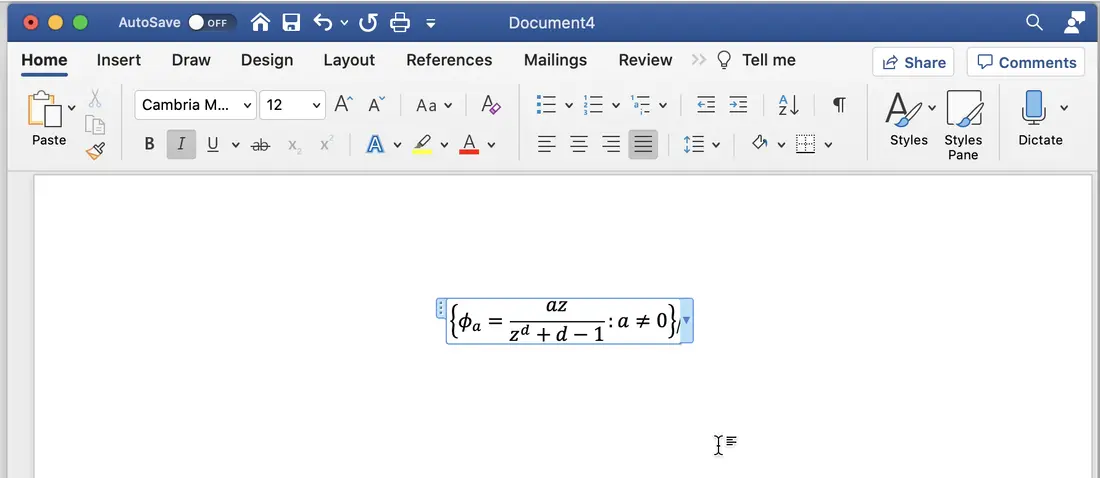The width and height of the screenshot is (1100, 478).
Task: Open the Mailings tab
Action: 555,60
